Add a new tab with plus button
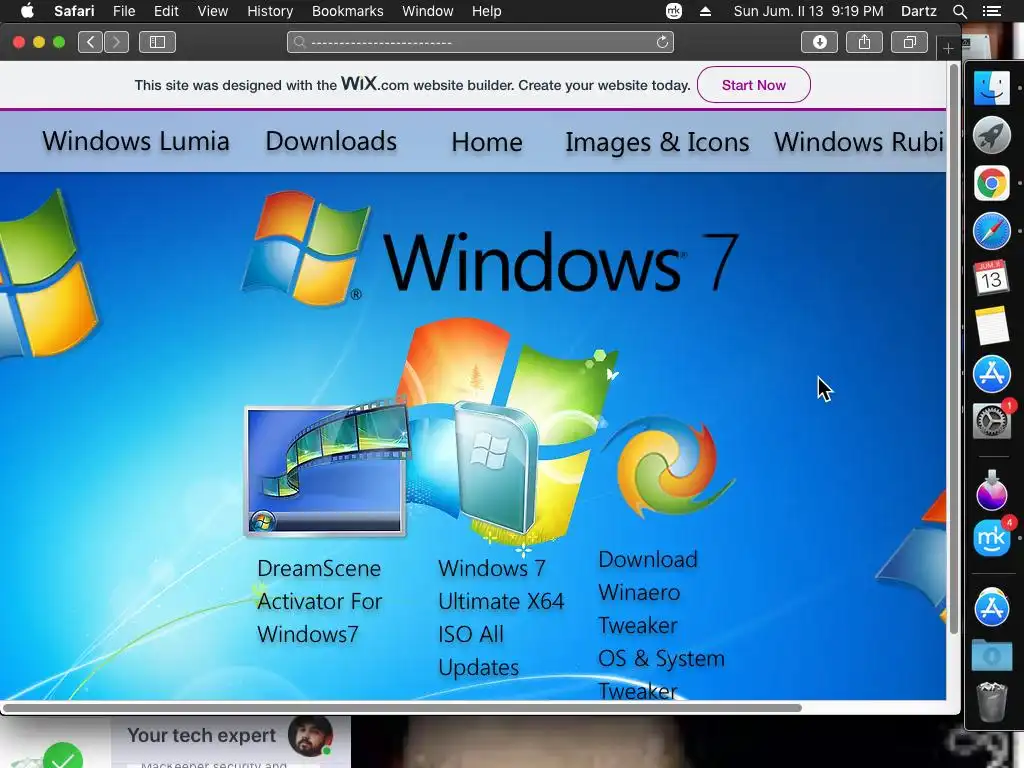This screenshot has width=1024, height=768. pyautogui.click(x=948, y=48)
